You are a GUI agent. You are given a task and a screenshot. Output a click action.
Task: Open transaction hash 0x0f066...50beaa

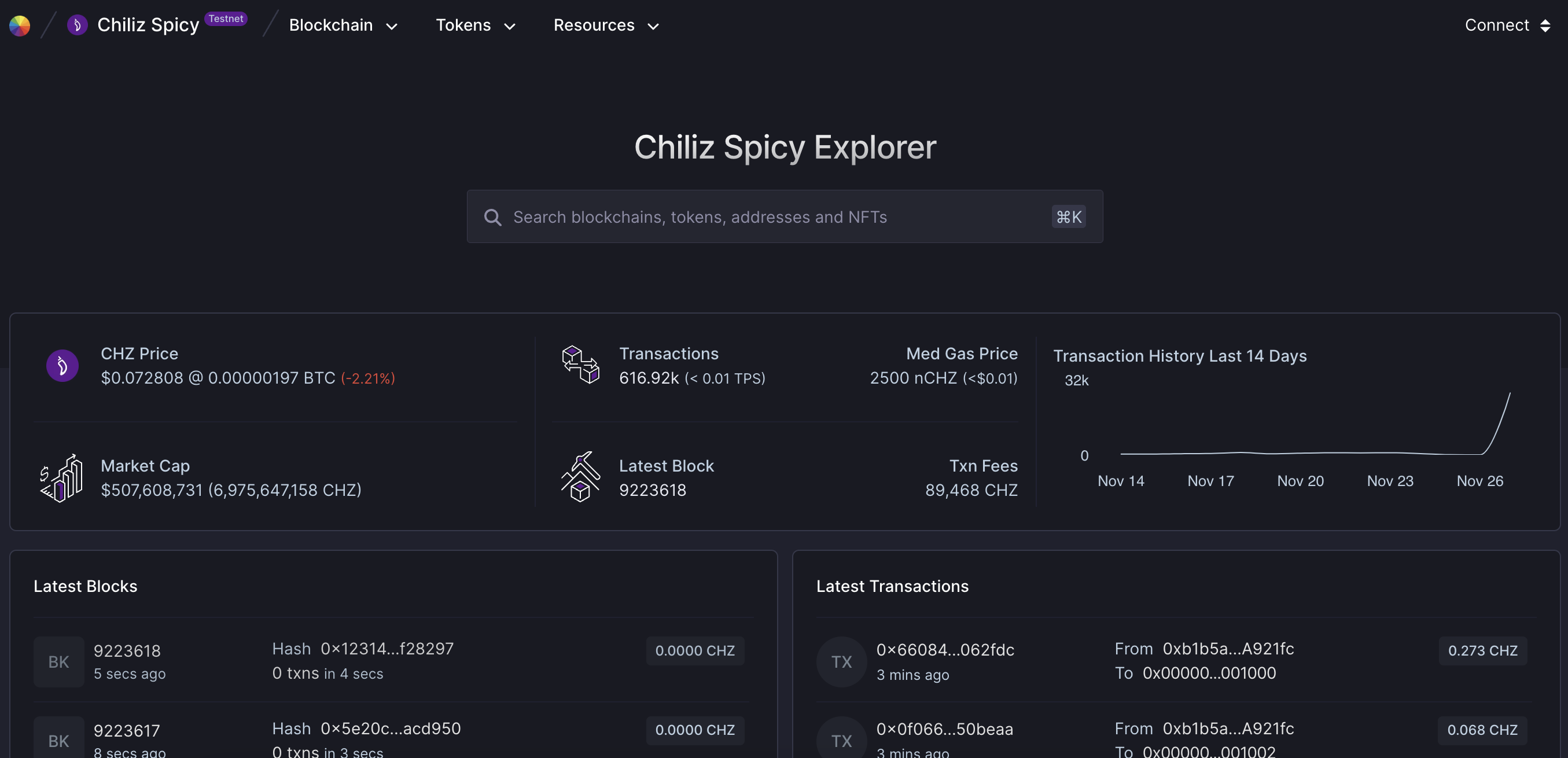click(945, 728)
